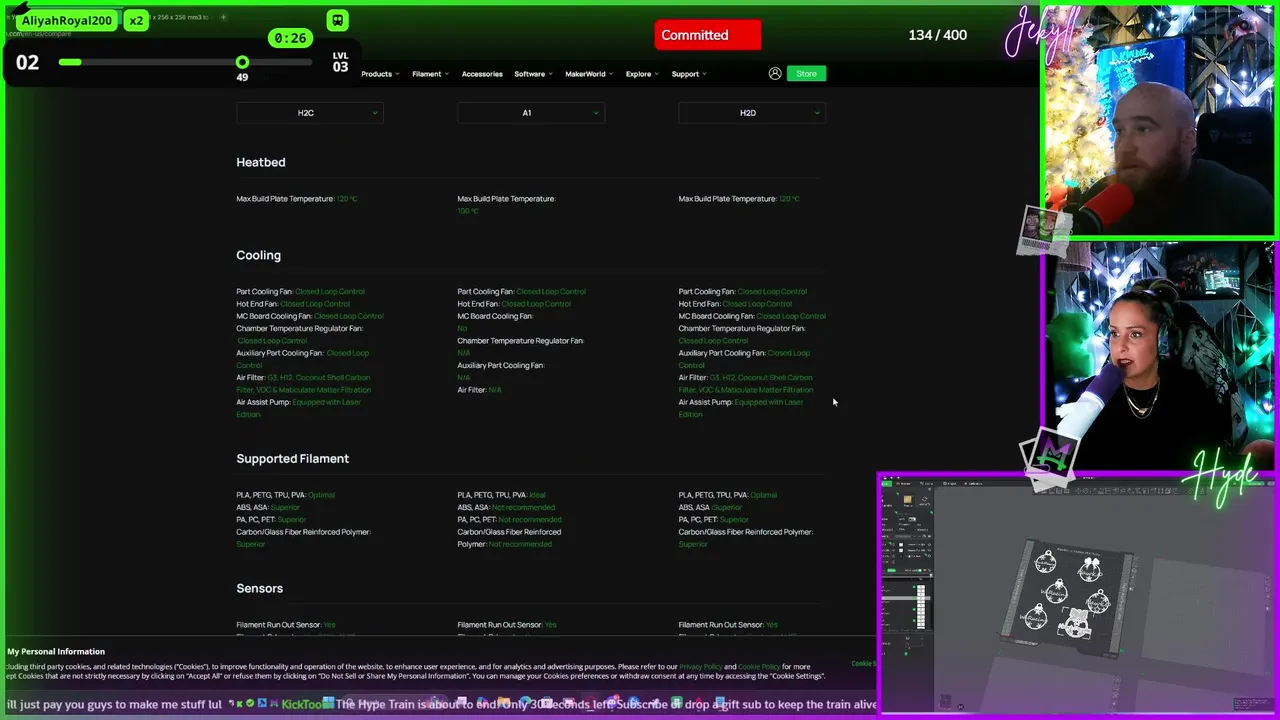The height and width of the screenshot is (720, 1280).
Task: Click the Supported Filament section heading
Action: pyautogui.click(x=292, y=458)
